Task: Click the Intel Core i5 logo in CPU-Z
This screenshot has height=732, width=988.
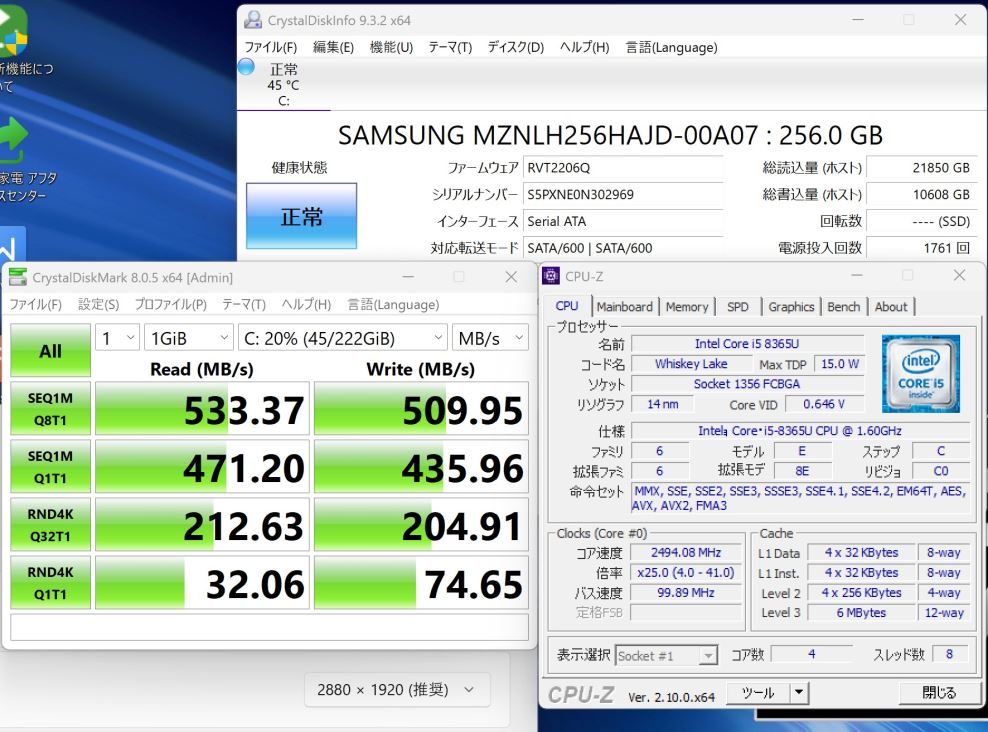Action: click(x=921, y=374)
